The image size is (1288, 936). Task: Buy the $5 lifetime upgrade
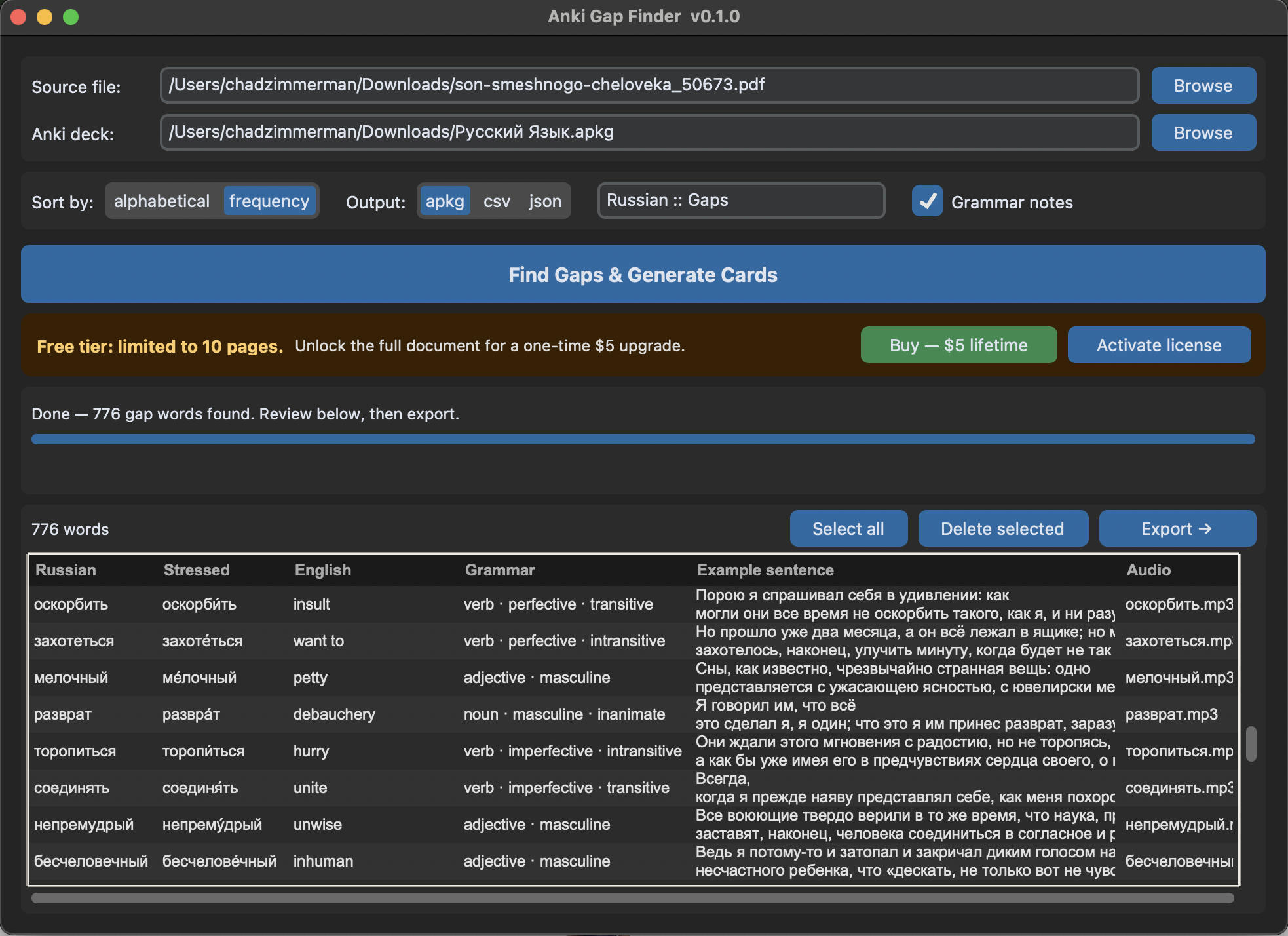point(958,345)
